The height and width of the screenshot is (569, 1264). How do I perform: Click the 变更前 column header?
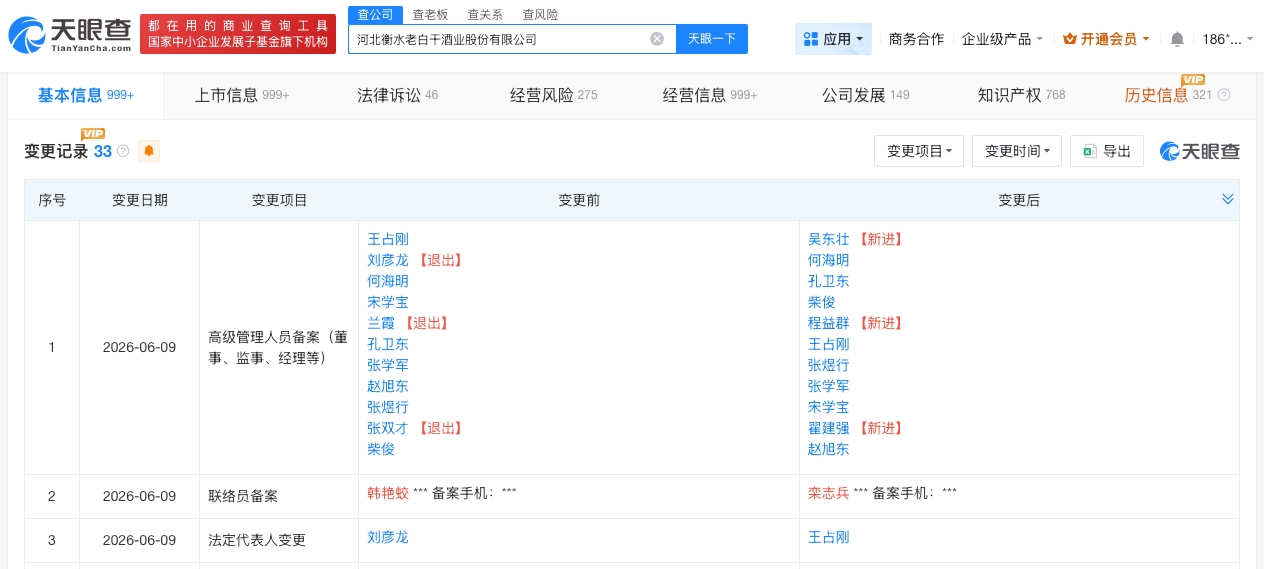(579, 200)
